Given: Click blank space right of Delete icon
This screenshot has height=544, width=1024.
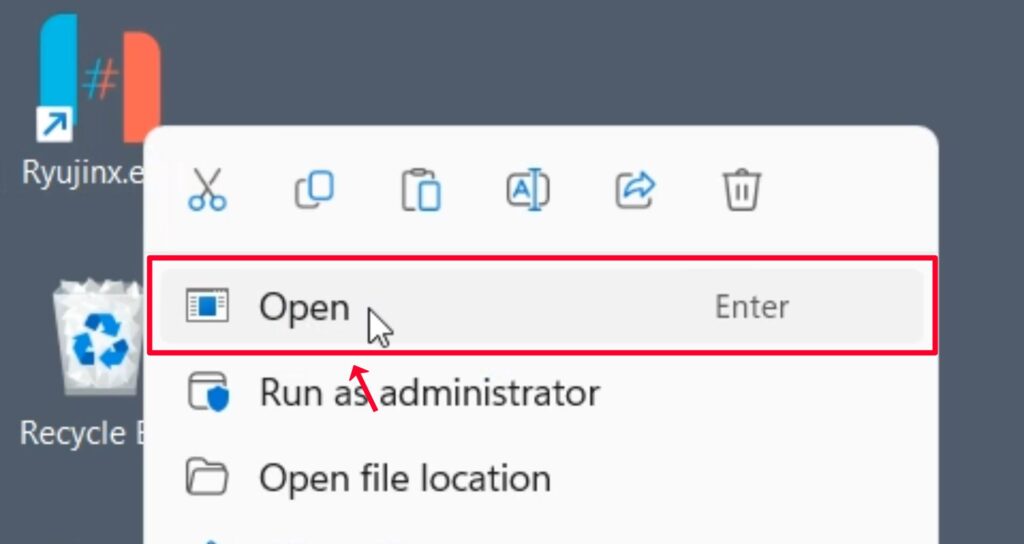Looking at the screenshot, I should click(850, 189).
